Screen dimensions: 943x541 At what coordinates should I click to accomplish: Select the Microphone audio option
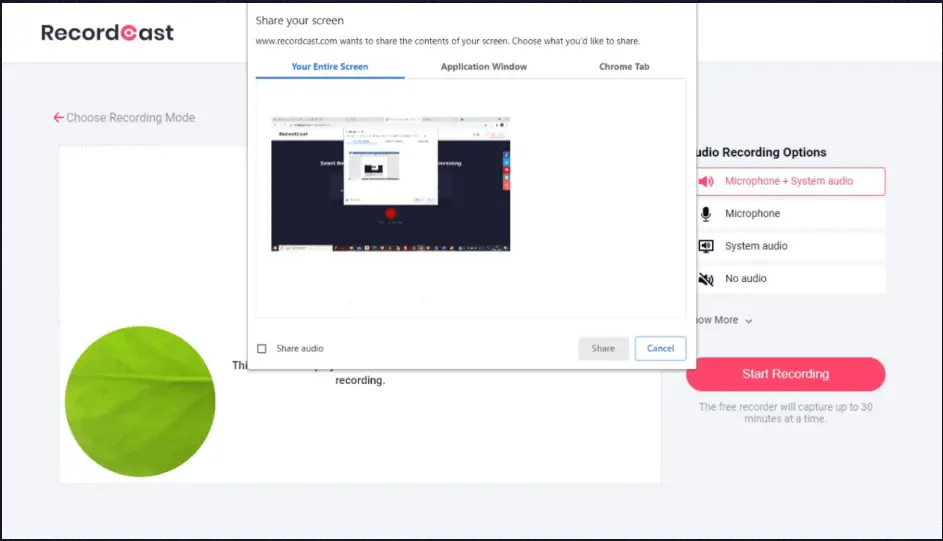coord(790,213)
